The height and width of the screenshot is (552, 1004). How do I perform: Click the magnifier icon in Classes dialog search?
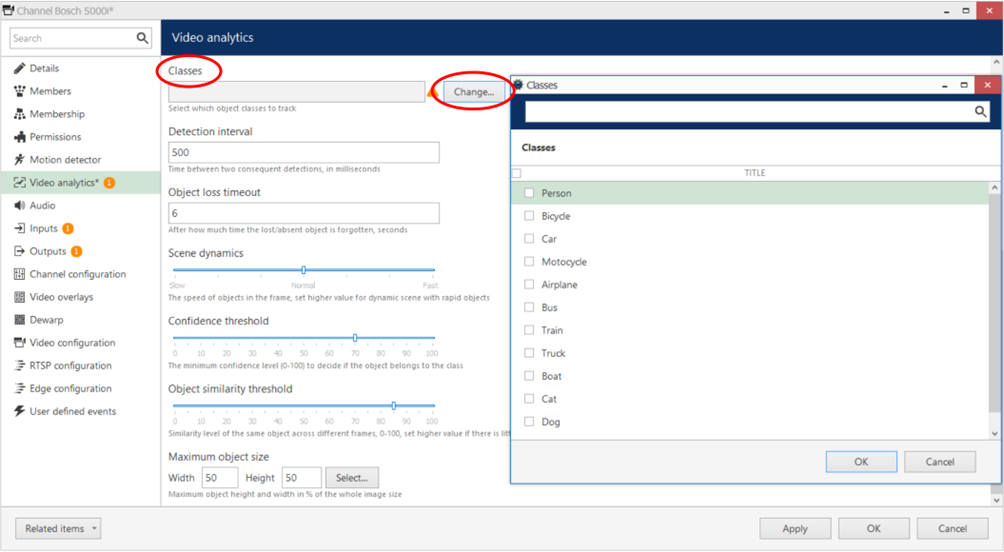click(981, 113)
